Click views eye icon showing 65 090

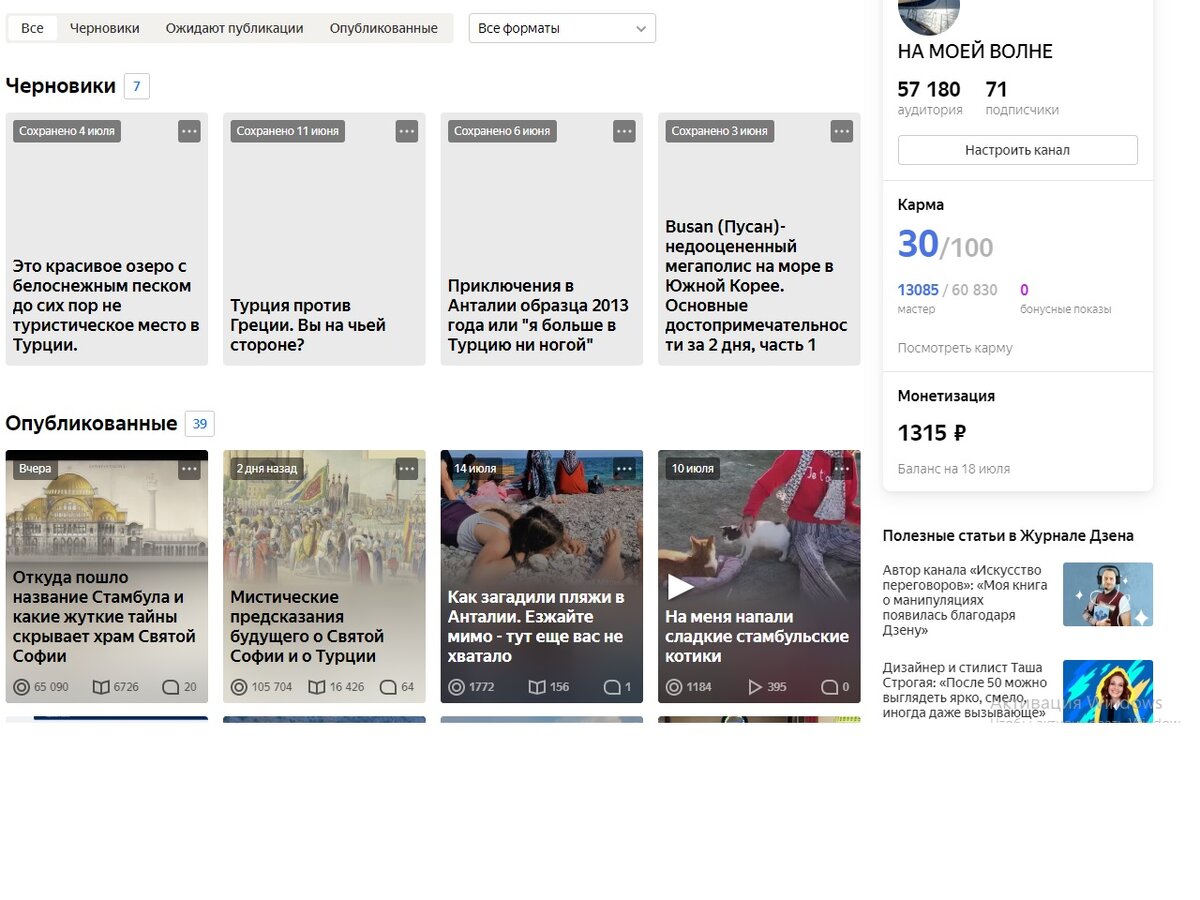[x=21, y=687]
